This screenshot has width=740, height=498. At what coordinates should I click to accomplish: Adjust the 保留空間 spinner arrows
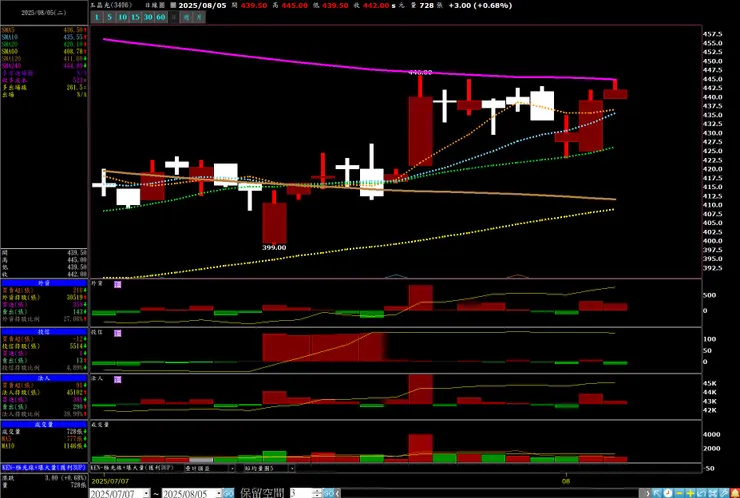pos(318,493)
